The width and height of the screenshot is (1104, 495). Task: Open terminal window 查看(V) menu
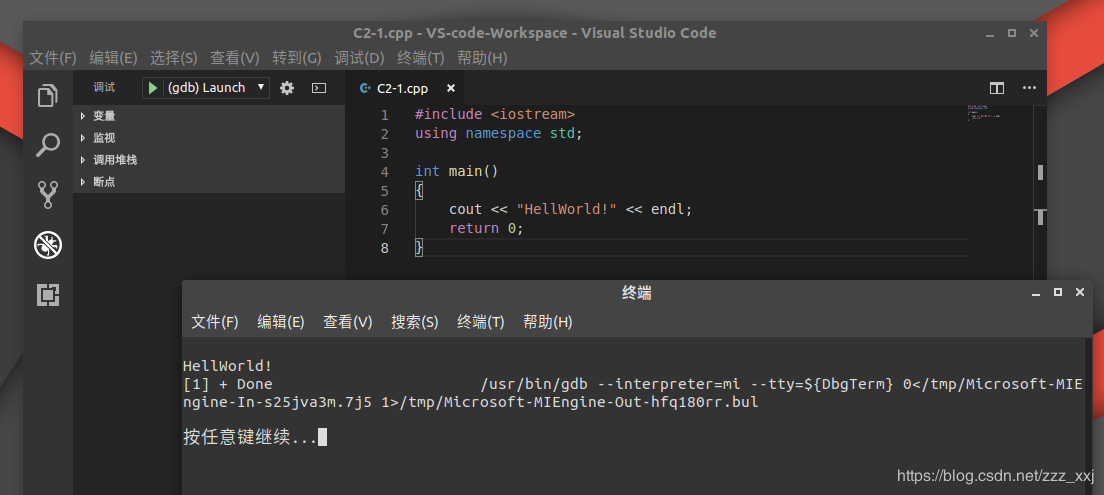348,322
